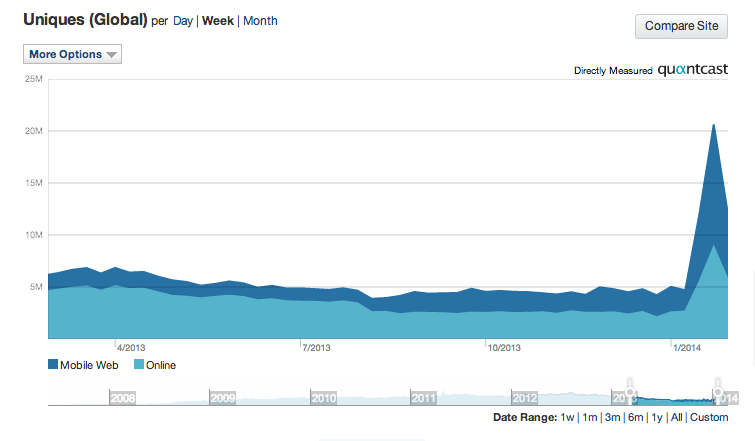Viewport: 755px width, 441px height.
Task: Click the 2012 marker in timeline overview
Action: pos(524,398)
